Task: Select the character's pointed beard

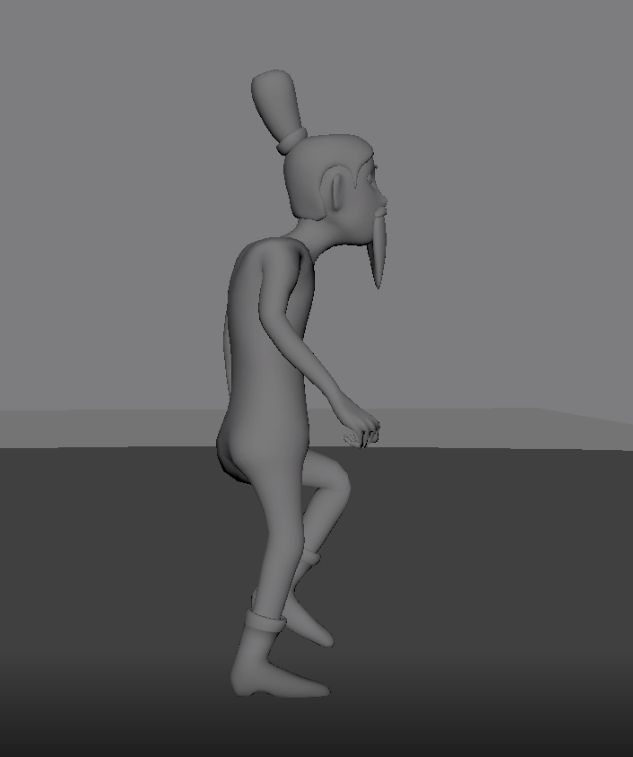Action: click(x=378, y=250)
